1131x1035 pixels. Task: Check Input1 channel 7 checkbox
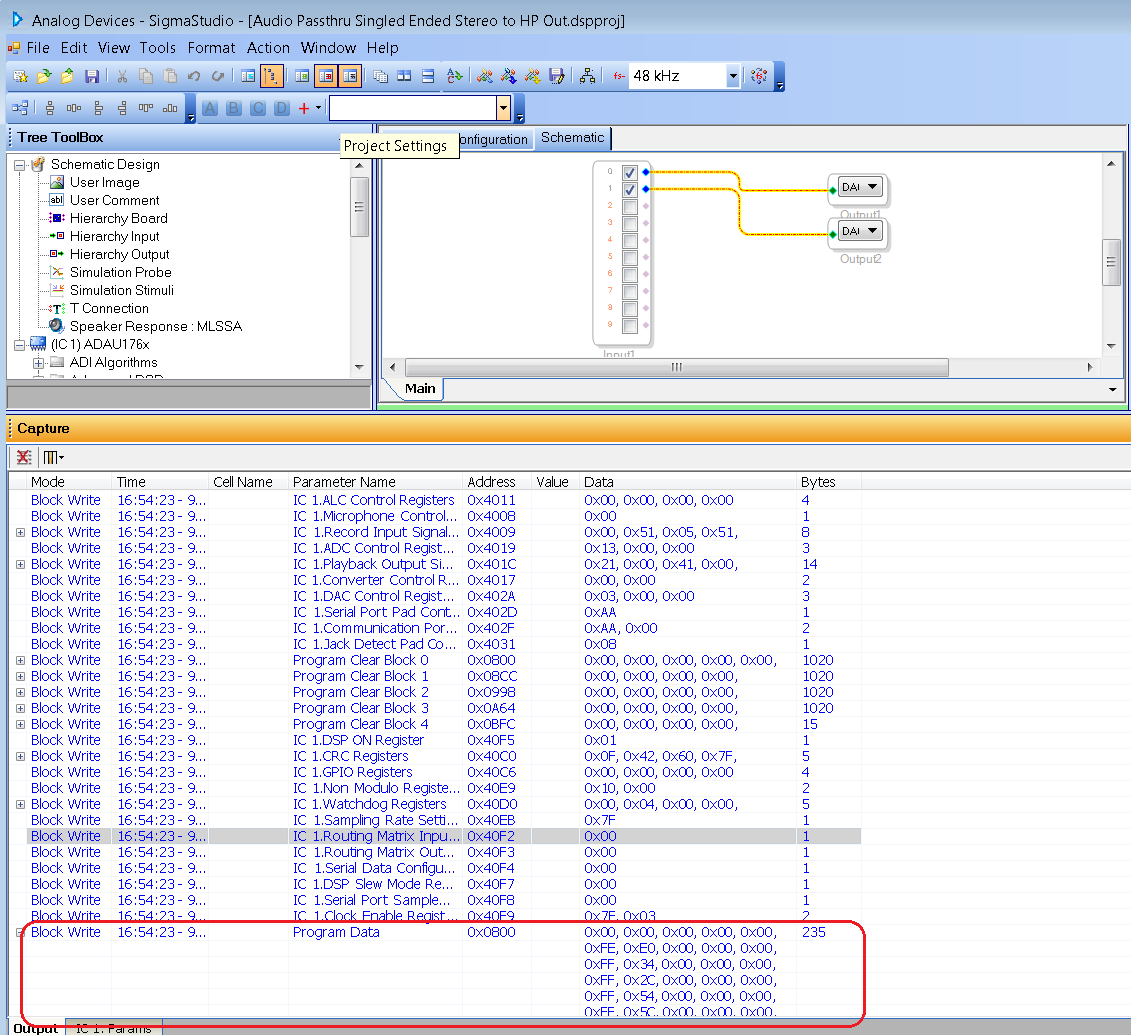(630, 291)
